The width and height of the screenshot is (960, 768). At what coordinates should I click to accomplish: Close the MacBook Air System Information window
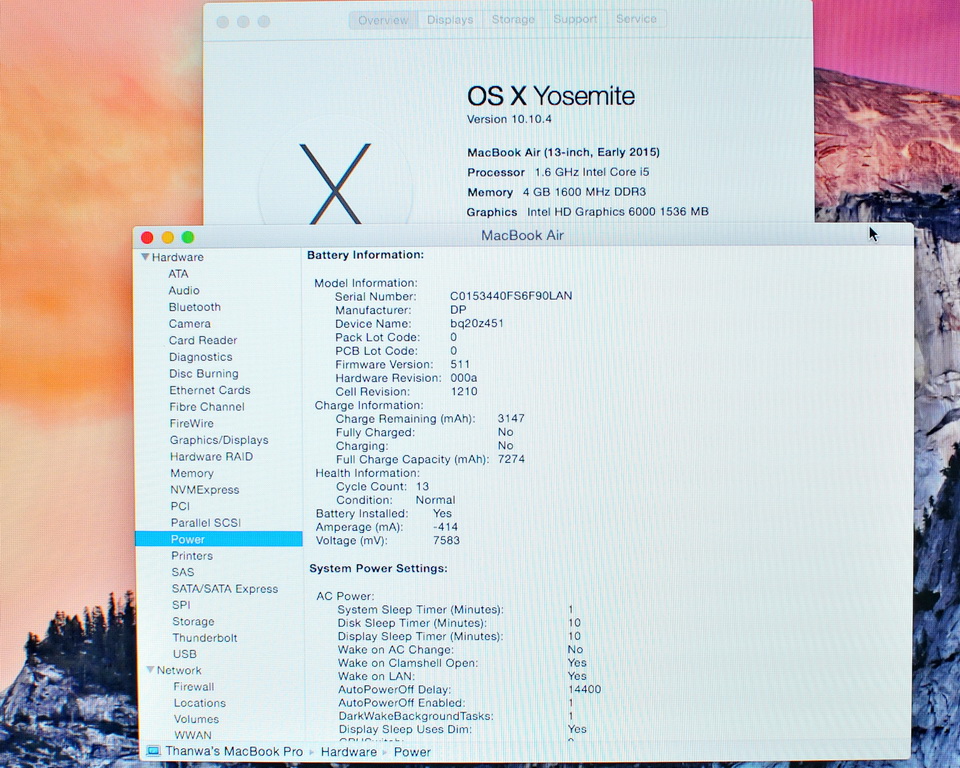pyautogui.click(x=147, y=237)
